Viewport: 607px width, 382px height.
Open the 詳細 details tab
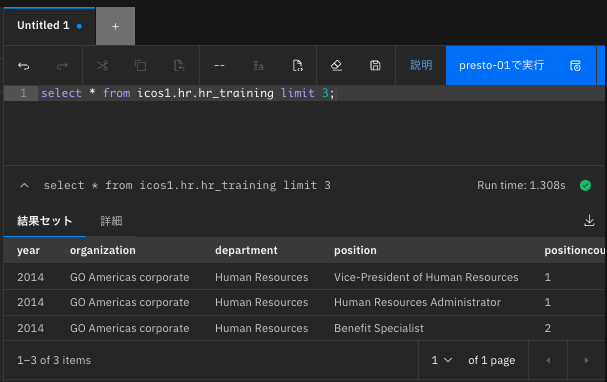(111, 221)
